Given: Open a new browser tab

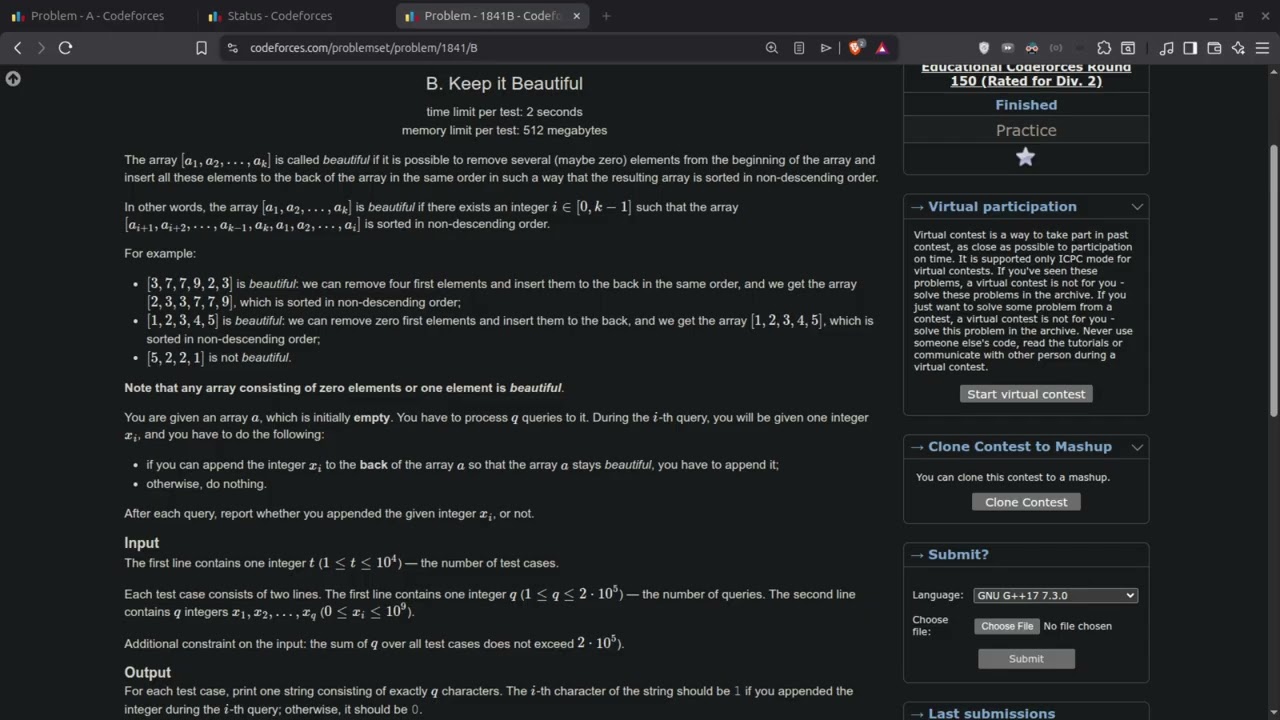Looking at the screenshot, I should point(606,16).
